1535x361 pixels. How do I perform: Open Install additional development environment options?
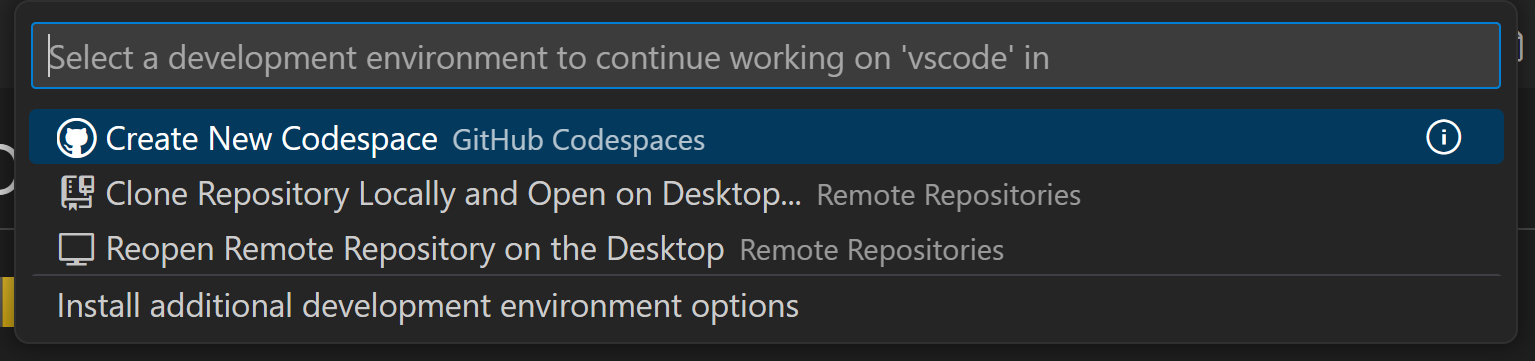pos(766,305)
